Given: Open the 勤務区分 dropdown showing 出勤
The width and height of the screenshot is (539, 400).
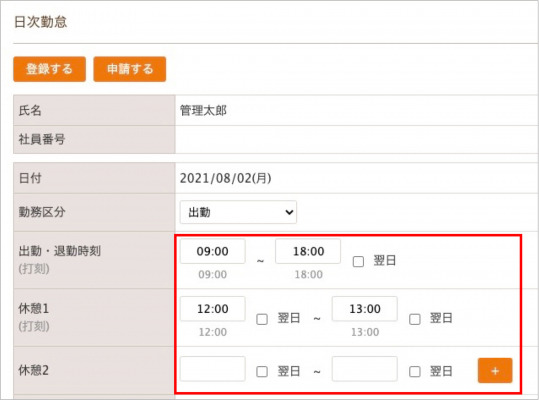Looking at the screenshot, I should coord(238,212).
